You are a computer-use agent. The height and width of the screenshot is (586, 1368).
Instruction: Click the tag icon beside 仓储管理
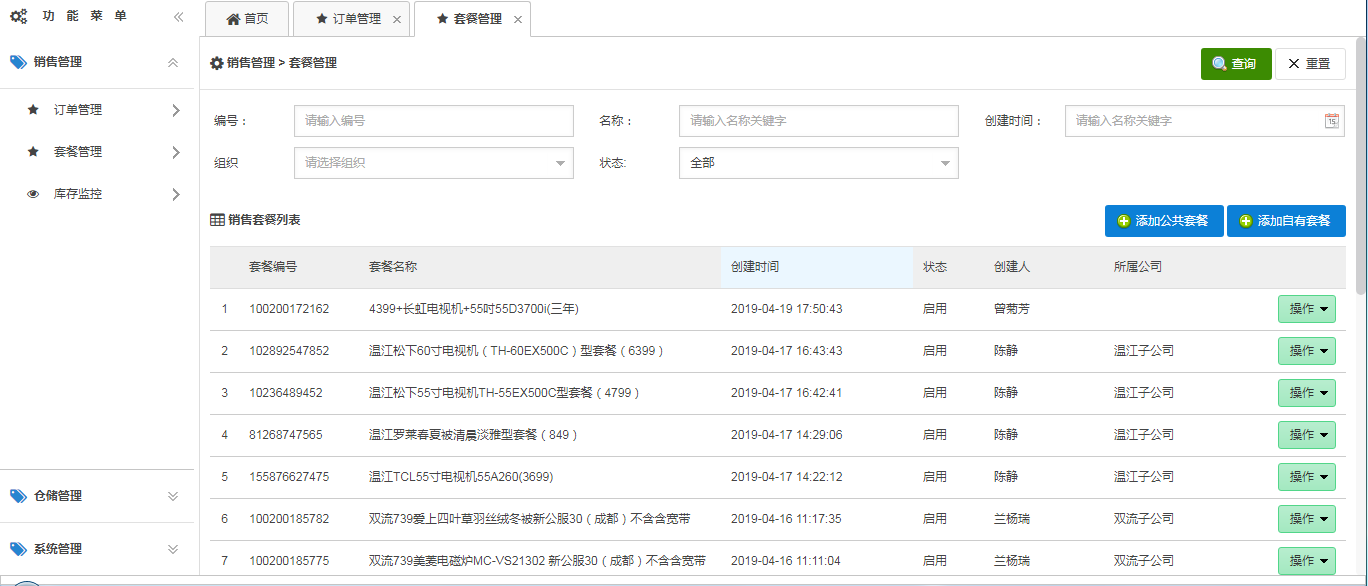[x=18, y=496]
